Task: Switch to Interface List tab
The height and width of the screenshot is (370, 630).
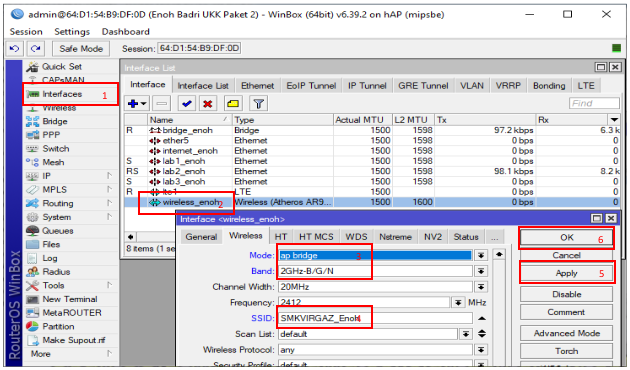Action: tap(203, 86)
